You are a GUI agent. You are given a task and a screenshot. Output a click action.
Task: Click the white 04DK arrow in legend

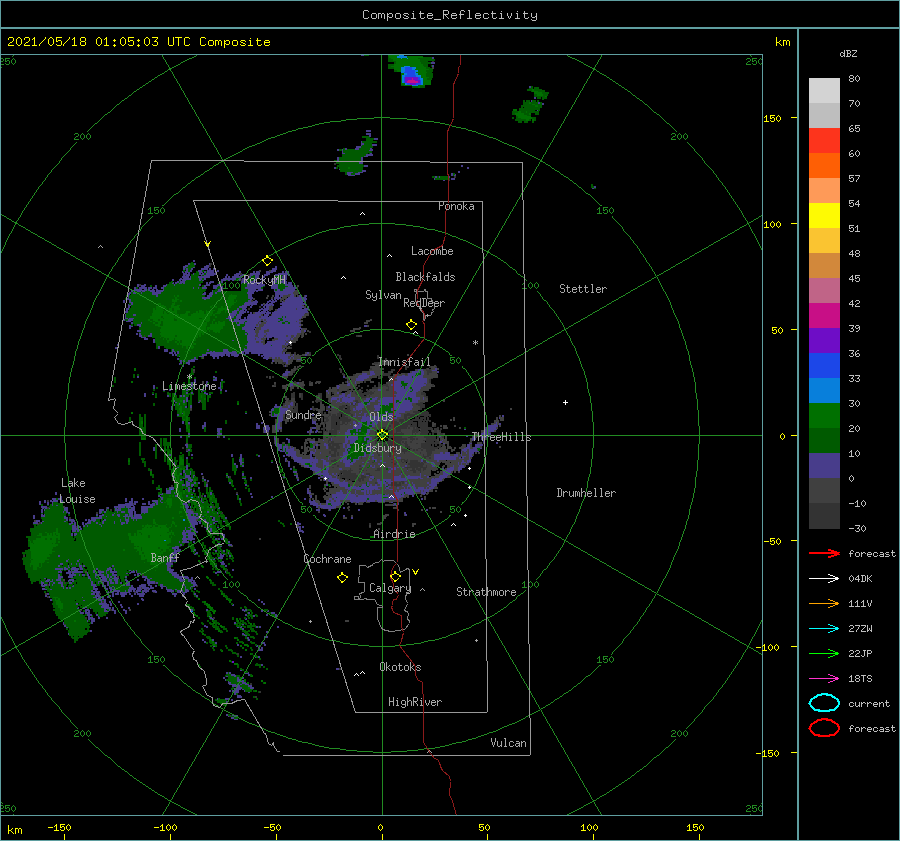pyautogui.click(x=824, y=578)
